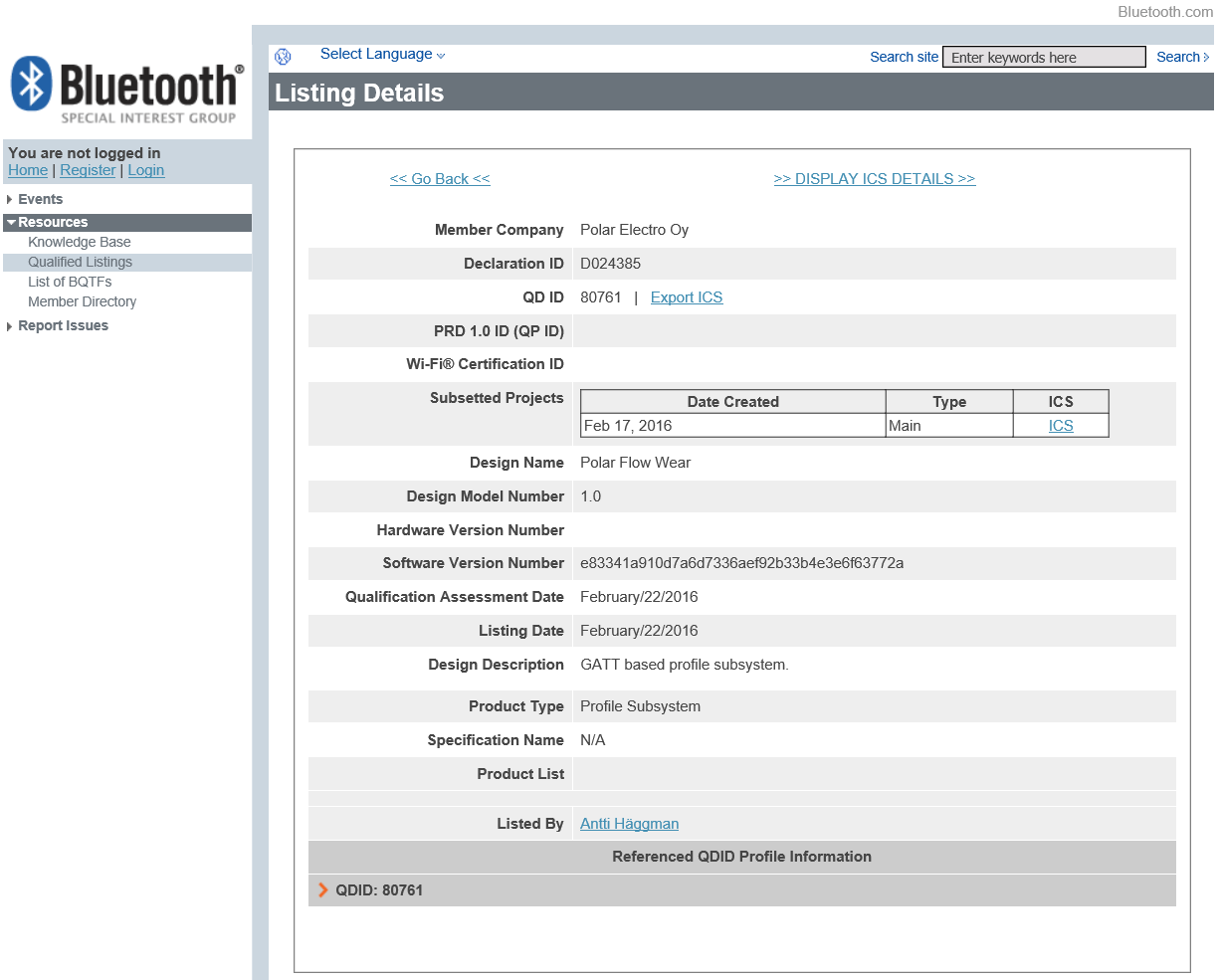Expand the QDID: 80761 orange chevron
This screenshot has height=980, width=1220.
(x=322, y=890)
